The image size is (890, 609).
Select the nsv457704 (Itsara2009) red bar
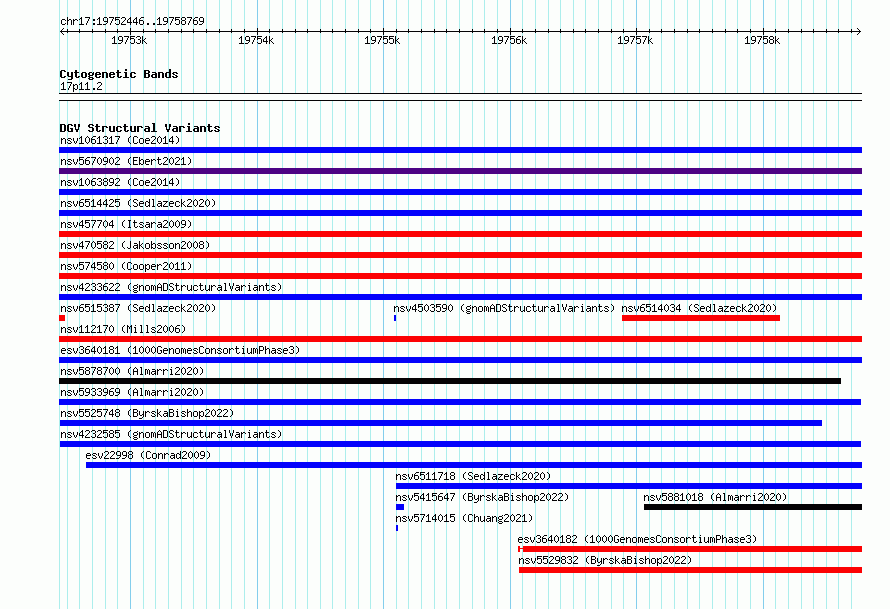click(x=460, y=234)
